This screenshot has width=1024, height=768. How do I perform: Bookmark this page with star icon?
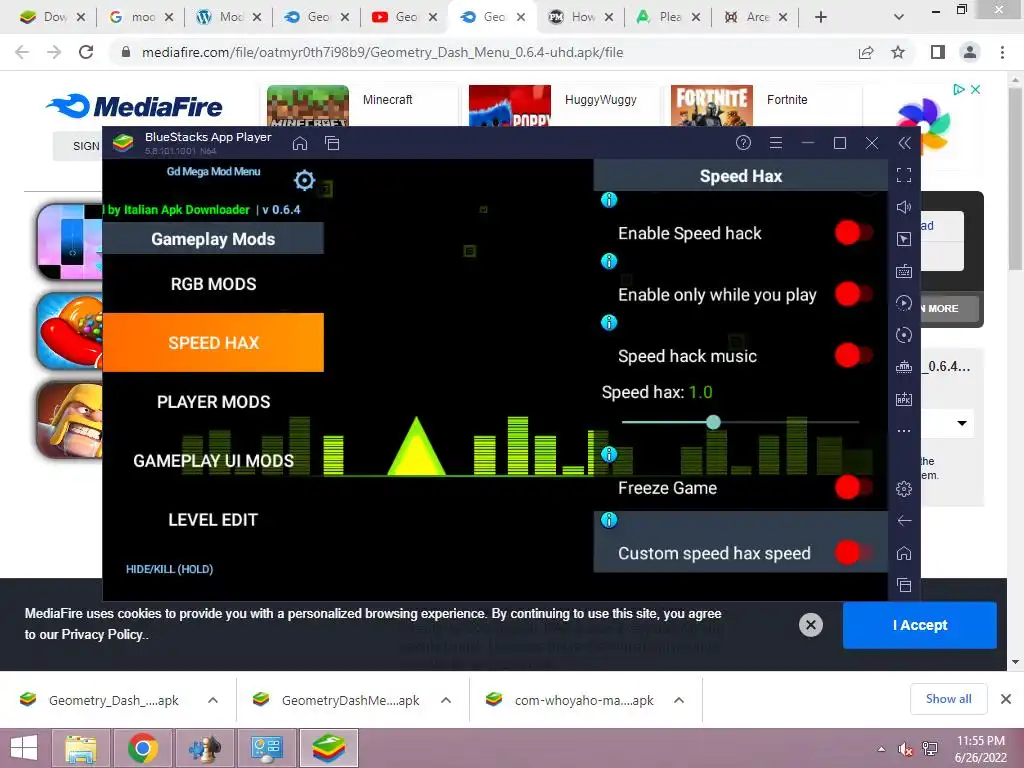pos(899,52)
